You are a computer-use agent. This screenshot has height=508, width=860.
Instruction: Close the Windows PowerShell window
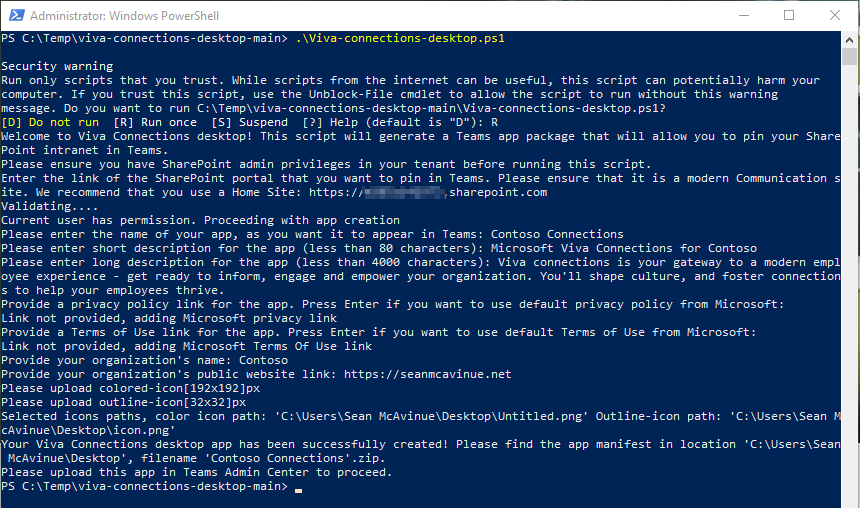pyautogui.click(x=835, y=15)
